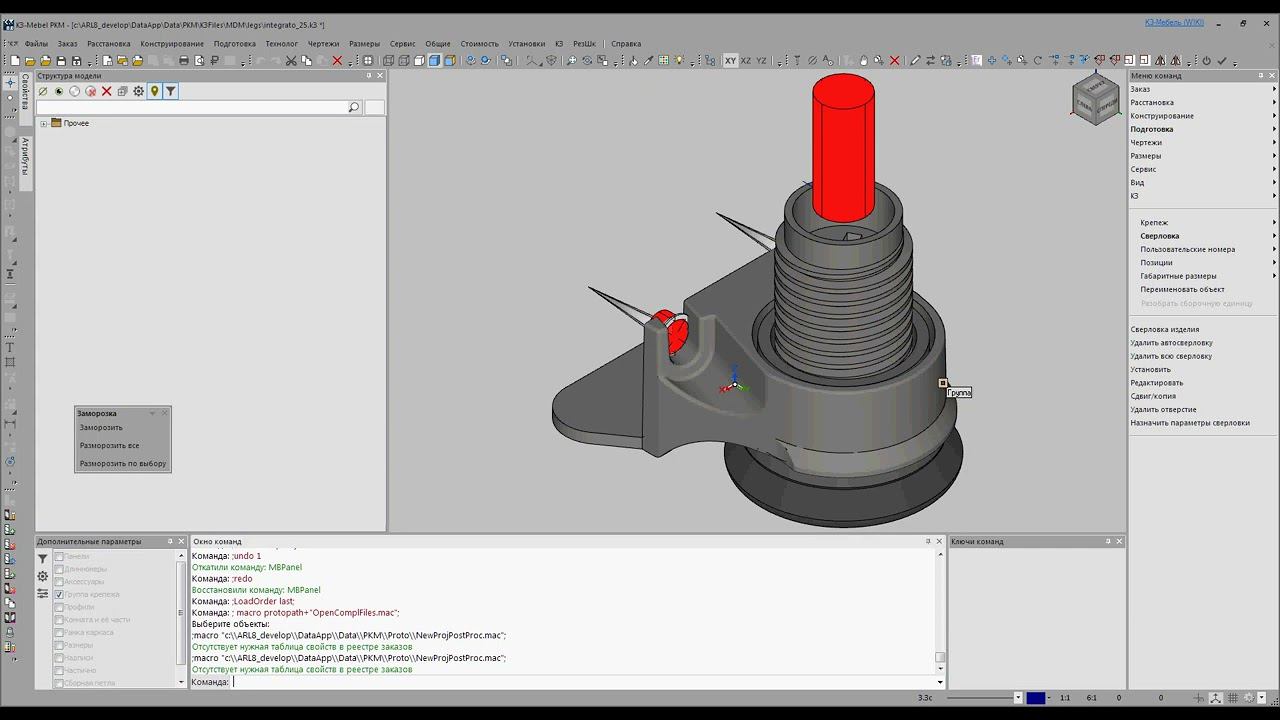
Task: Open the Конструирование menu in menu bar
Action: click(x=172, y=44)
